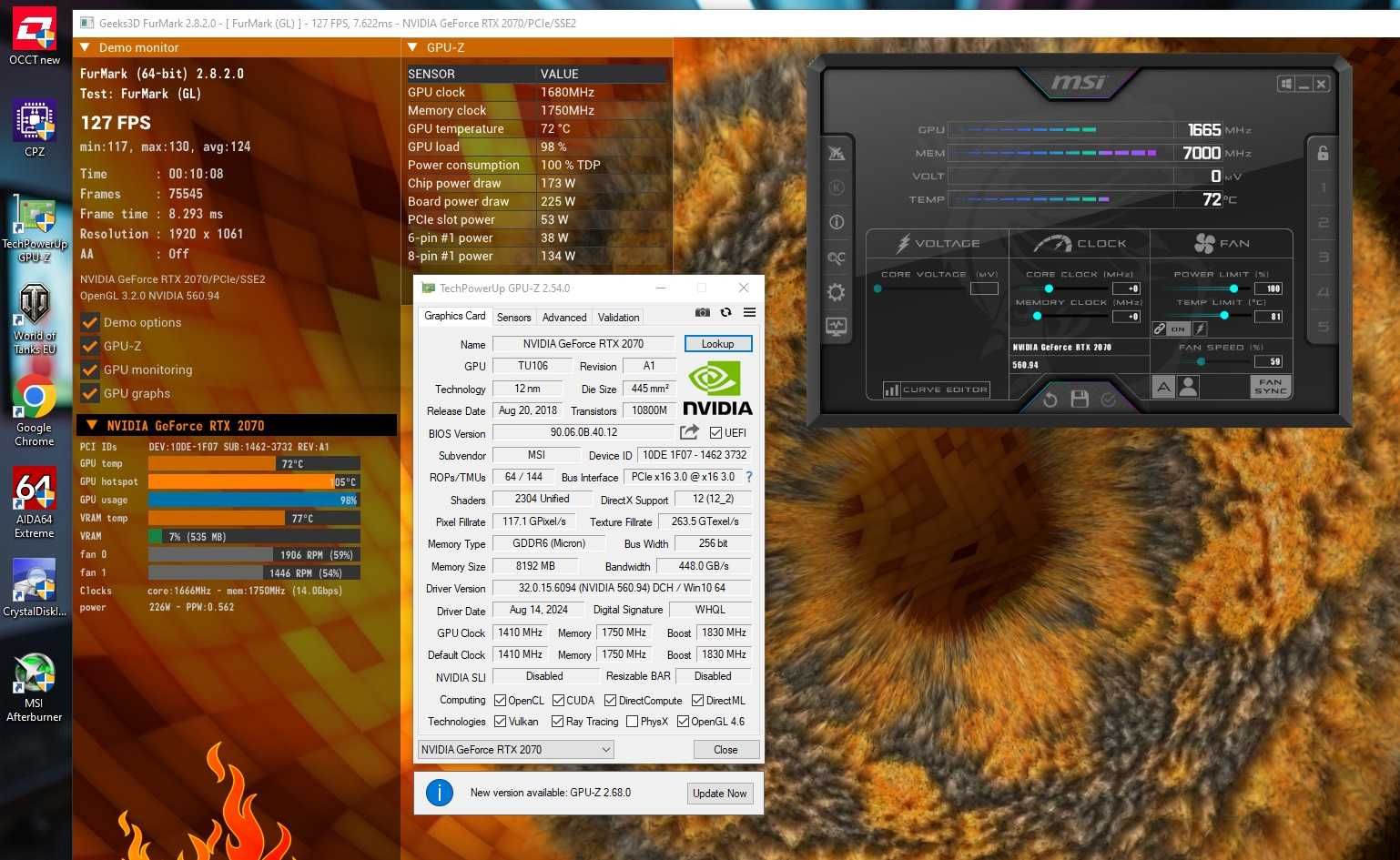1400x860 pixels.
Task: Click the Fan Speed value input field
Action: [x=1268, y=361]
